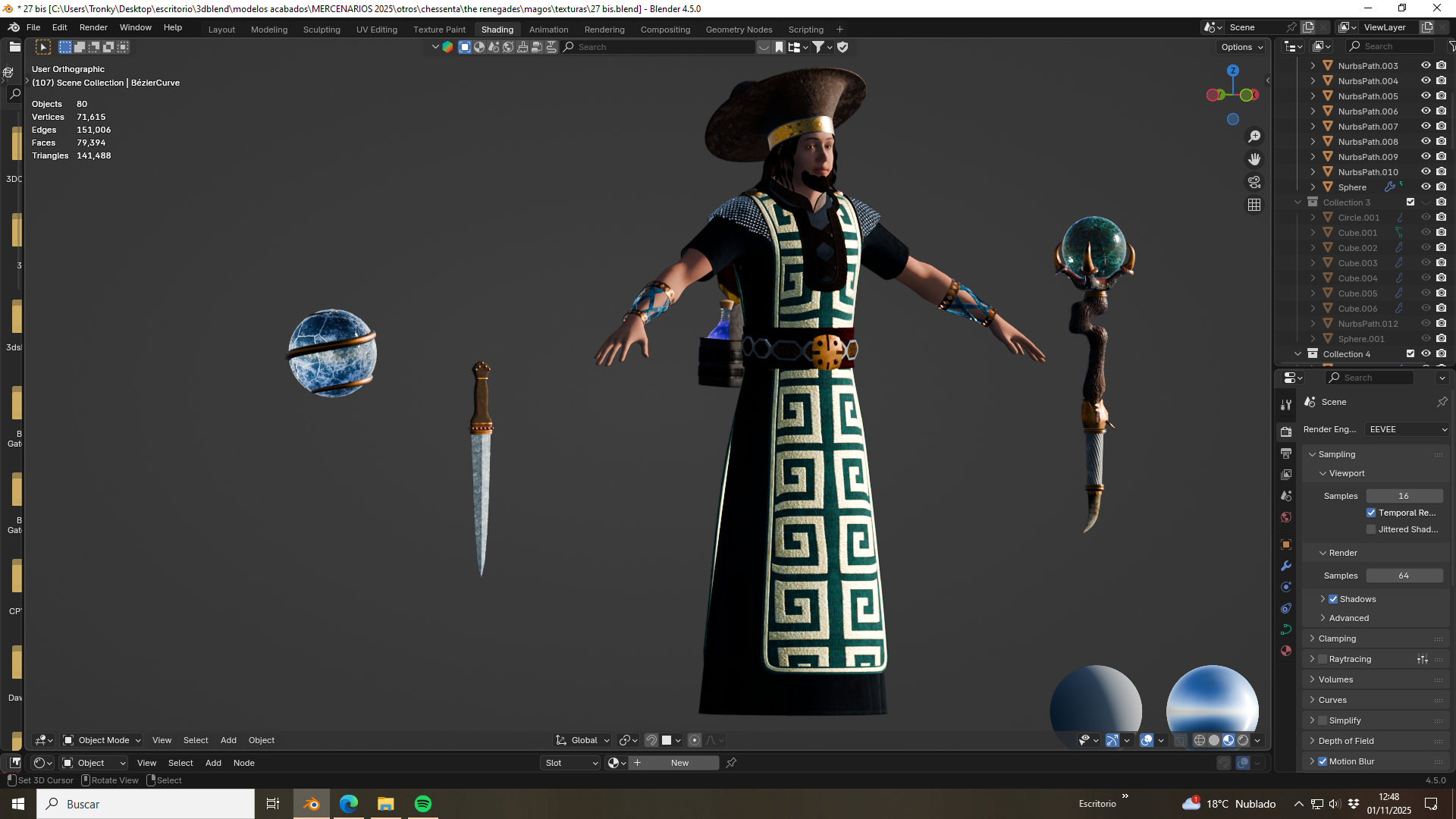Enable the Simplify checkbox
1456x819 pixels.
click(x=1323, y=720)
